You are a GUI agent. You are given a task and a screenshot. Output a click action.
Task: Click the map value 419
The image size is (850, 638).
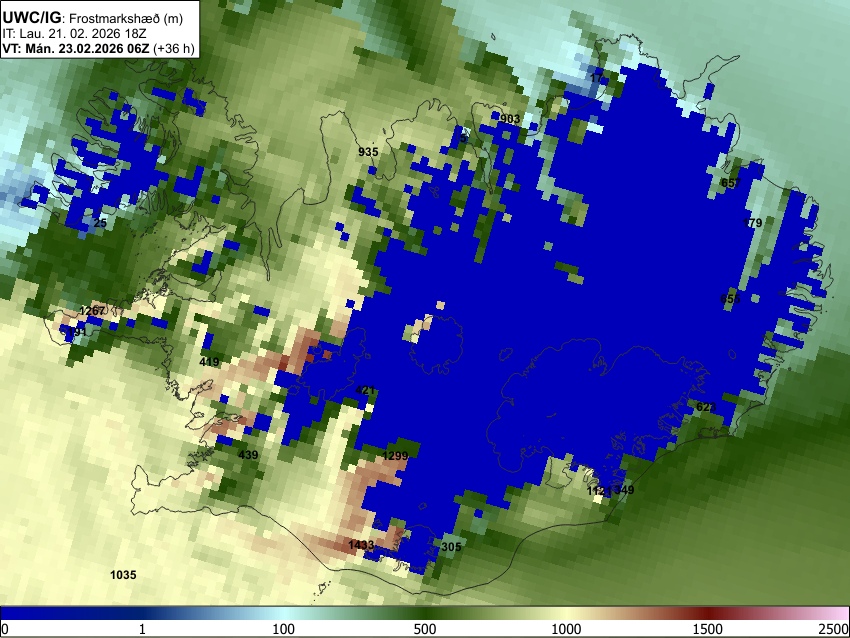(209, 362)
